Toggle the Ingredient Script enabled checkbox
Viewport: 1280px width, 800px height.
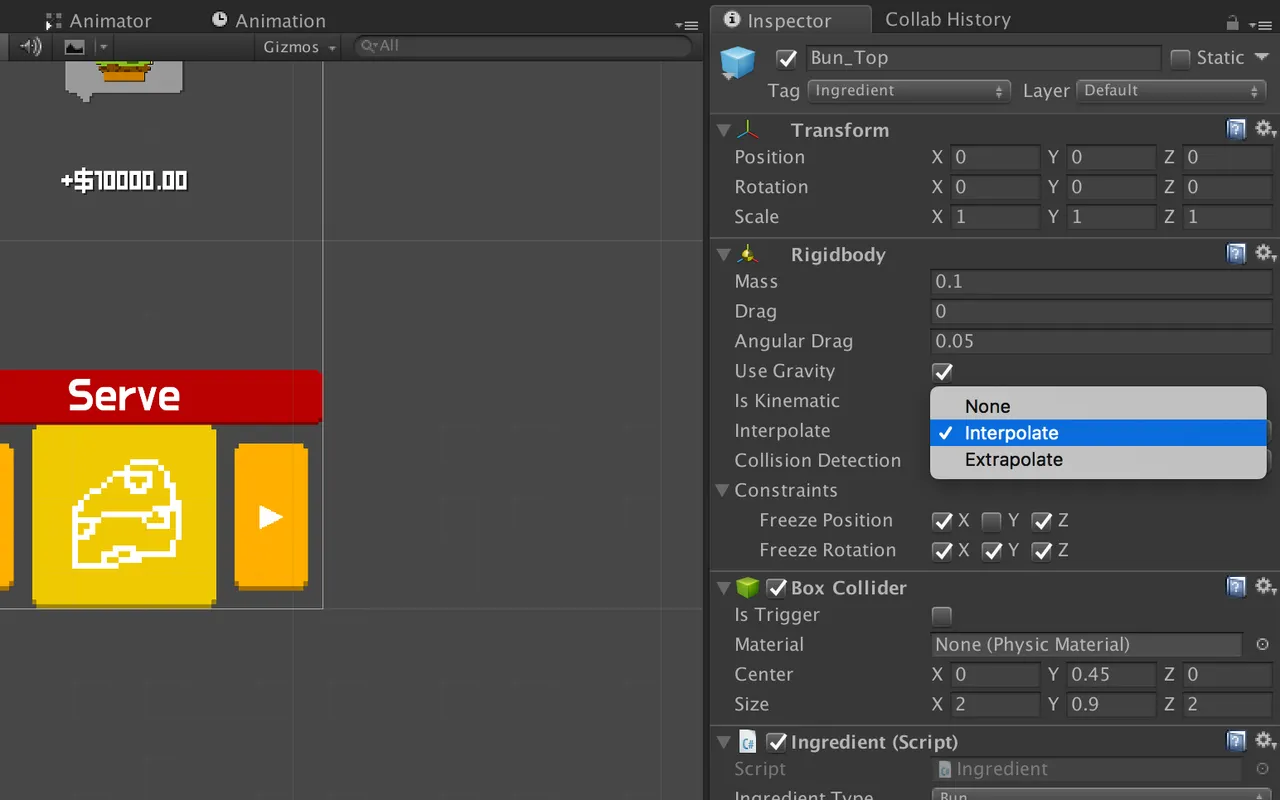[776, 742]
